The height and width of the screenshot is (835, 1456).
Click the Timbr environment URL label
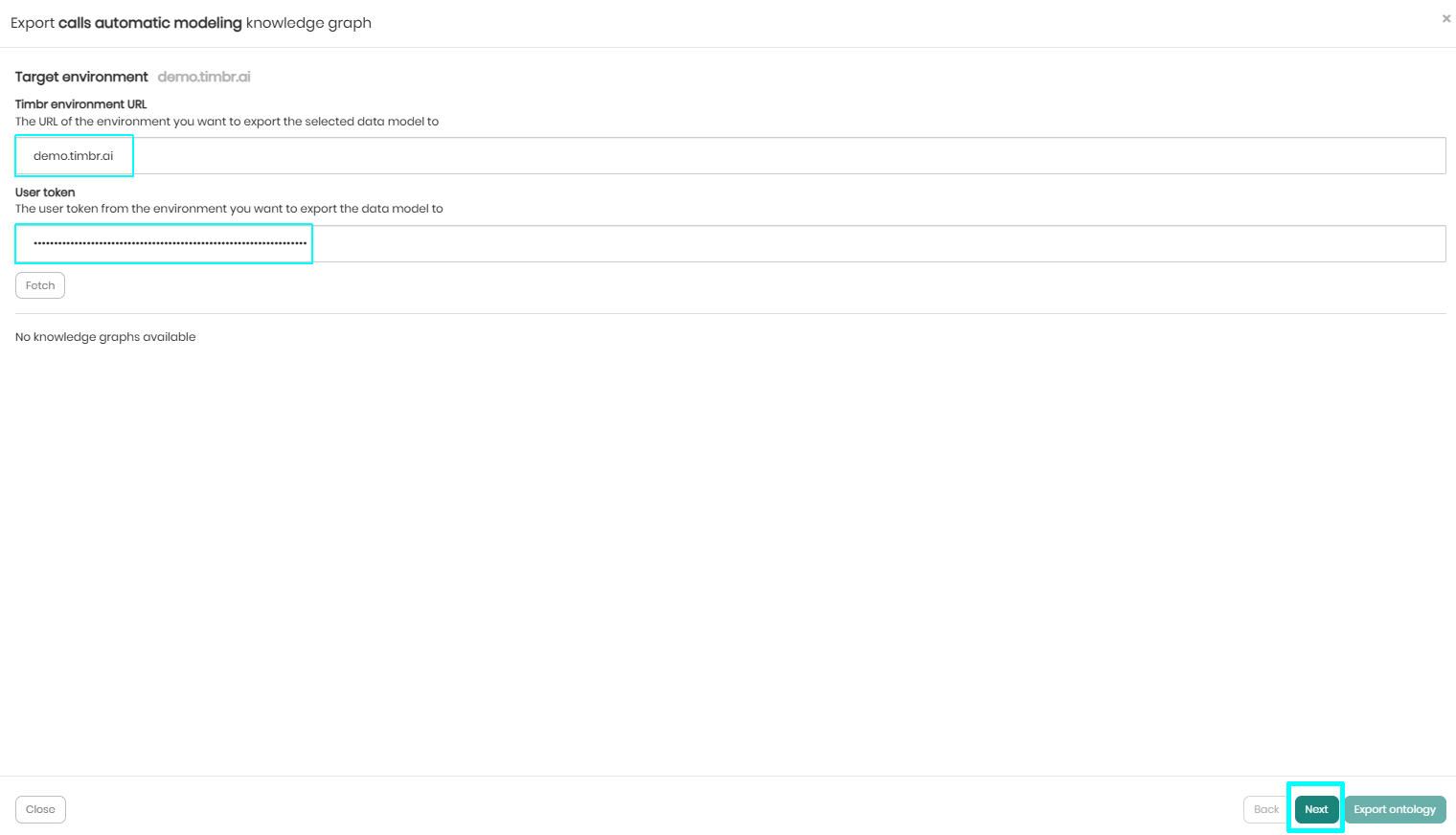coord(81,104)
